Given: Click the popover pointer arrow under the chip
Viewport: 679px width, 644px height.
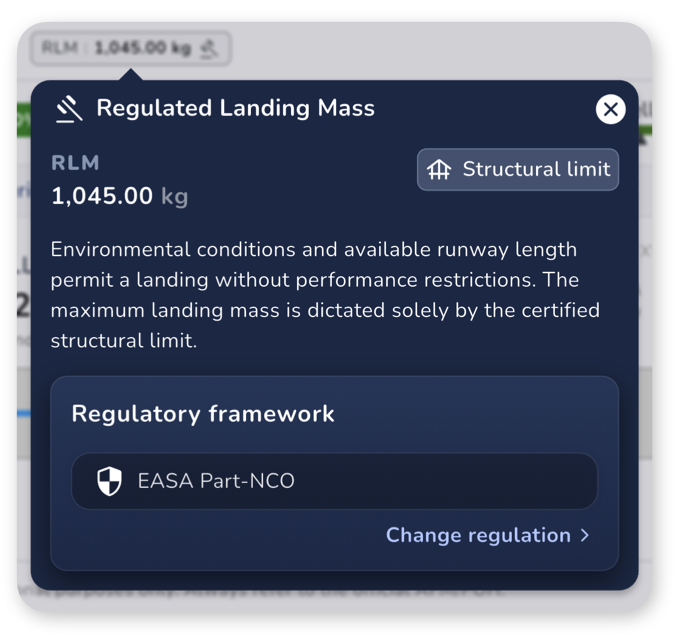Looking at the screenshot, I should (130, 74).
